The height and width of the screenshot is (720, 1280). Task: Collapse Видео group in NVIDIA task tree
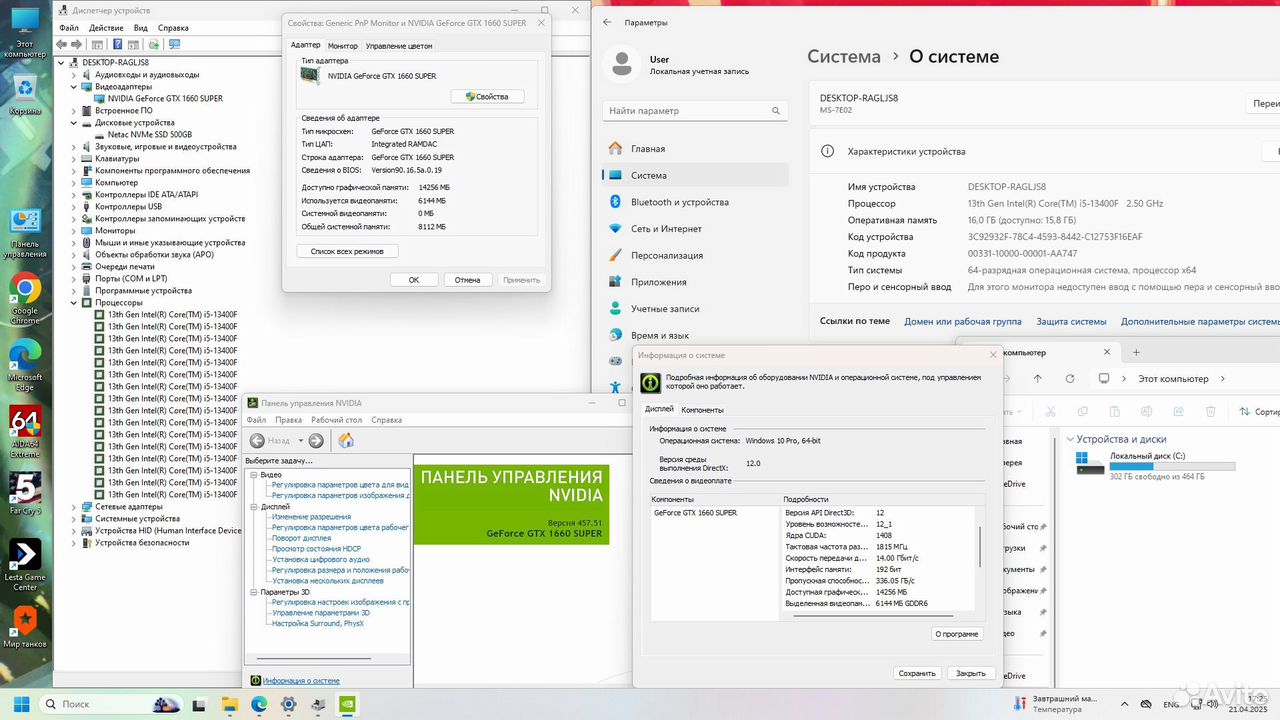(x=253, y=475)
